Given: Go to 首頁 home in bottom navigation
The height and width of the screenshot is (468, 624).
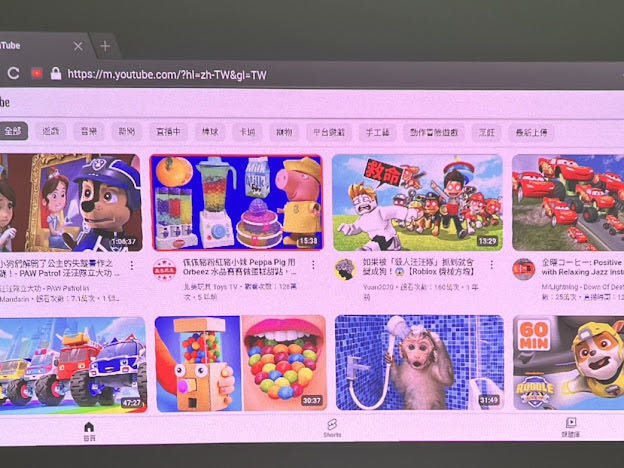Looking at the screenshot, I should 89,432.
